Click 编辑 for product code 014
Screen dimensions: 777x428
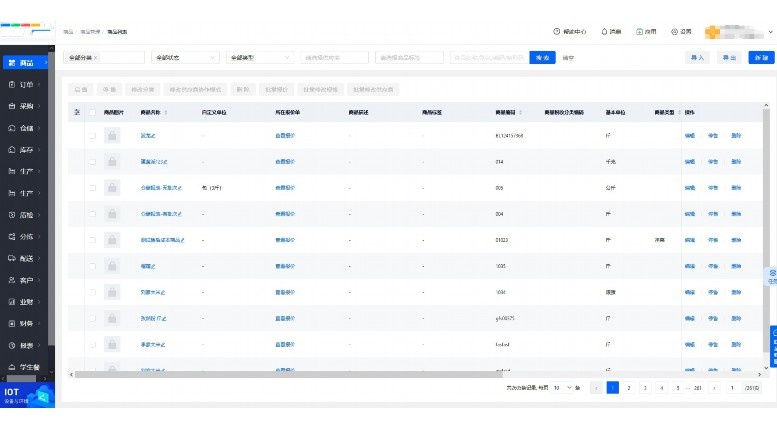tap(690, 161)
